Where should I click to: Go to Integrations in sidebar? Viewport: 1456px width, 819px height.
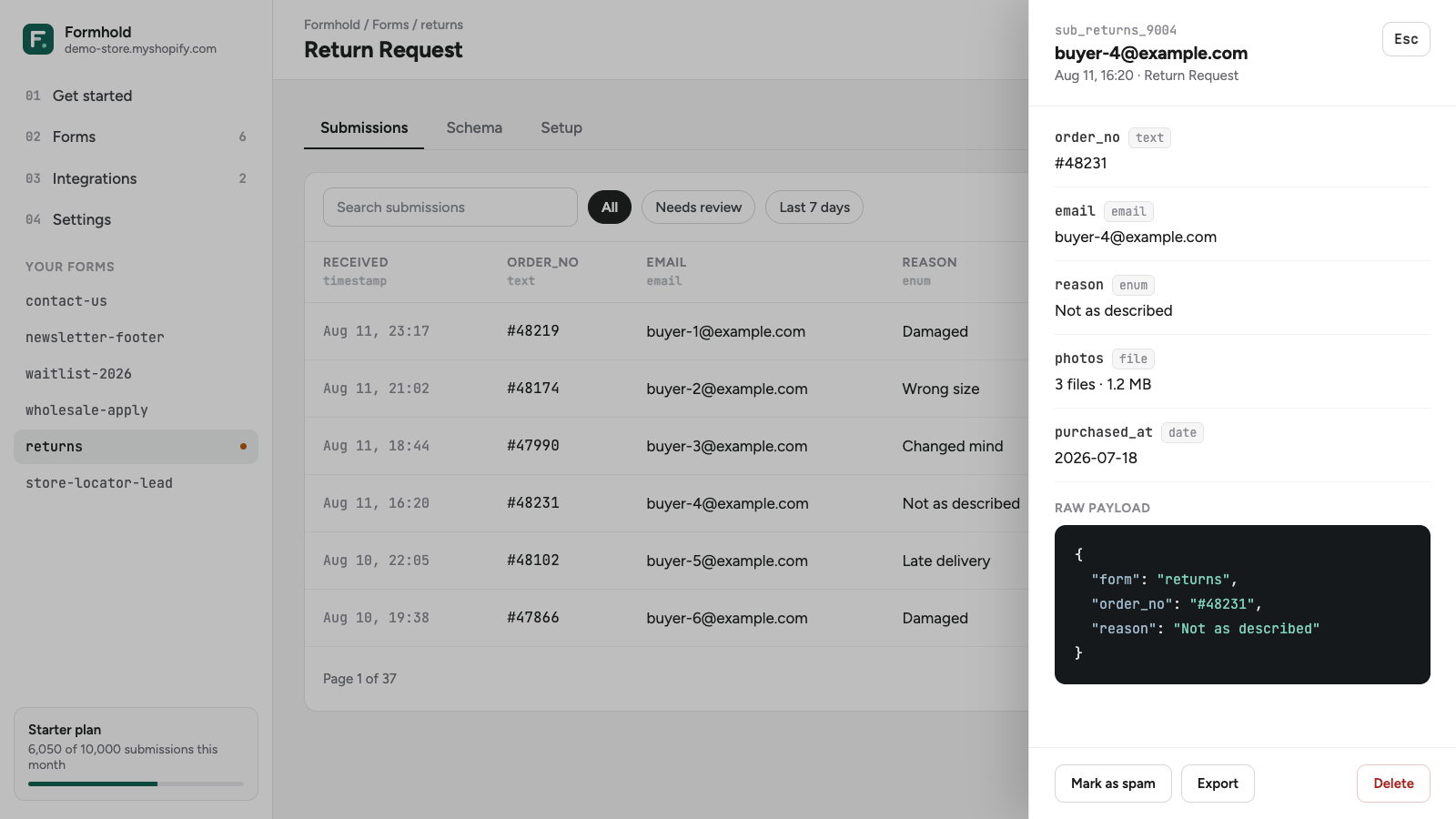(136, 178)
